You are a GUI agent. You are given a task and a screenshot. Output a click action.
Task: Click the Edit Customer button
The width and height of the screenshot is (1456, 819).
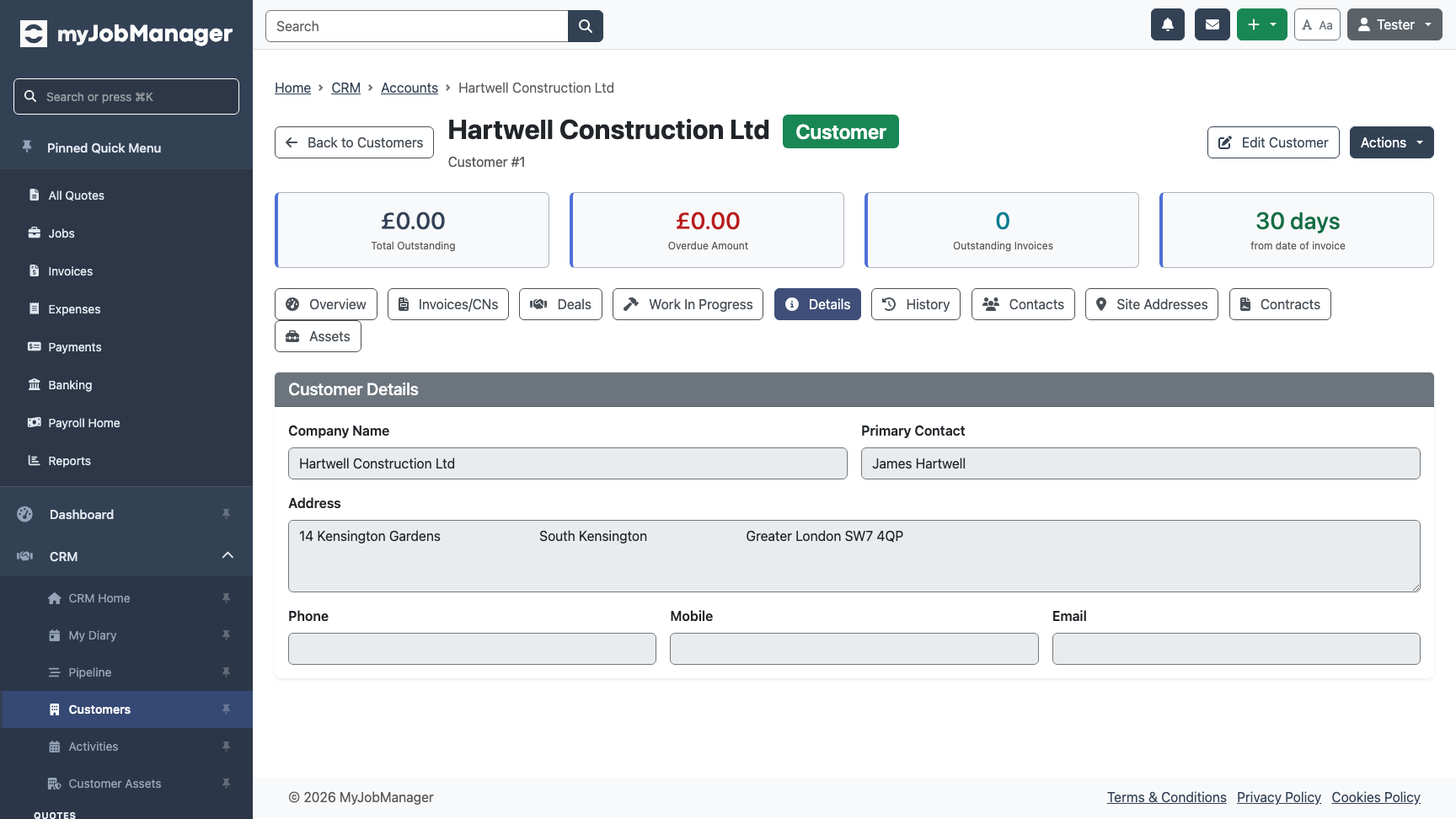click(1273, 142)
